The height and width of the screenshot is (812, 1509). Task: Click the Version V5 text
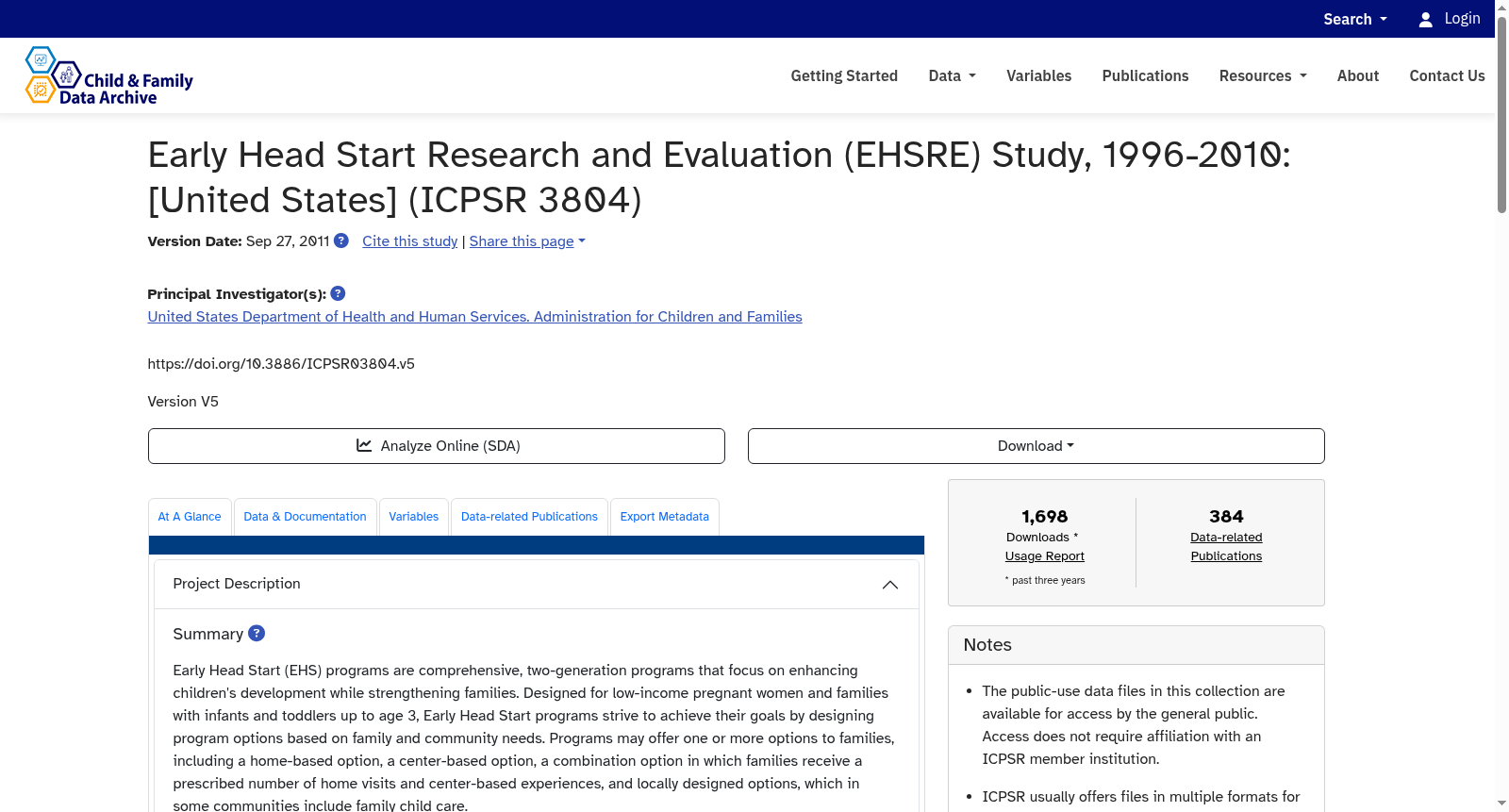(x=183, y=402)
